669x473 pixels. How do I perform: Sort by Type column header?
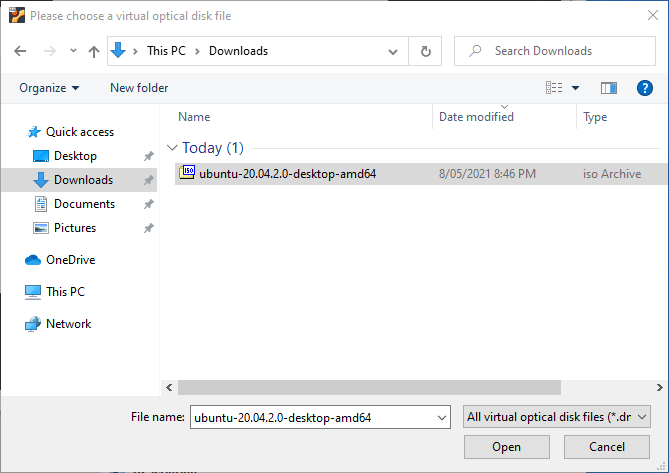[595, 117]
